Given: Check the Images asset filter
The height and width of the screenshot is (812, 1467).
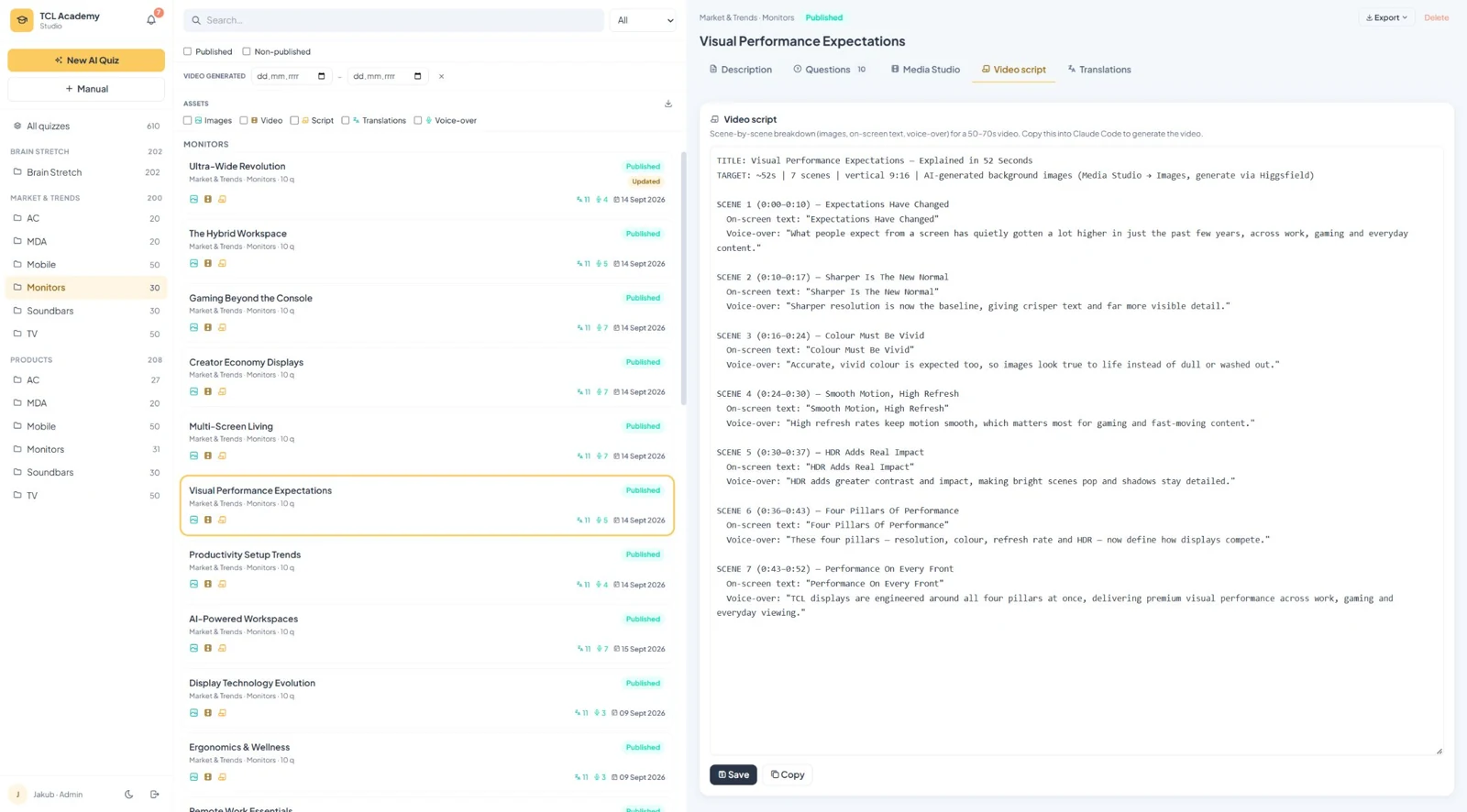Looking at the screenshot, I should [188, 120].
